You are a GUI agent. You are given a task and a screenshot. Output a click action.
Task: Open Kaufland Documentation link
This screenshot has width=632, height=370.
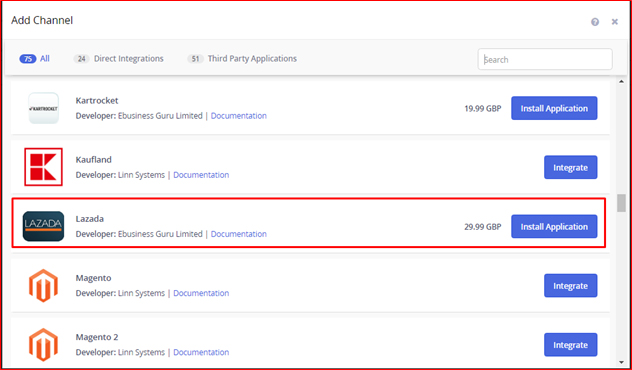pyautogui.click(x=201, y=175)
